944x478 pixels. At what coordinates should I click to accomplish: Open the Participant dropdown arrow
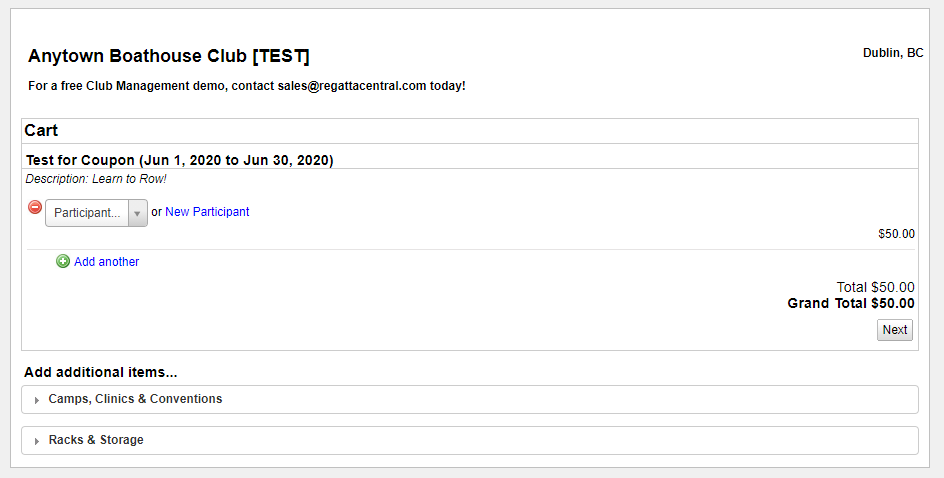pos(138,213)
